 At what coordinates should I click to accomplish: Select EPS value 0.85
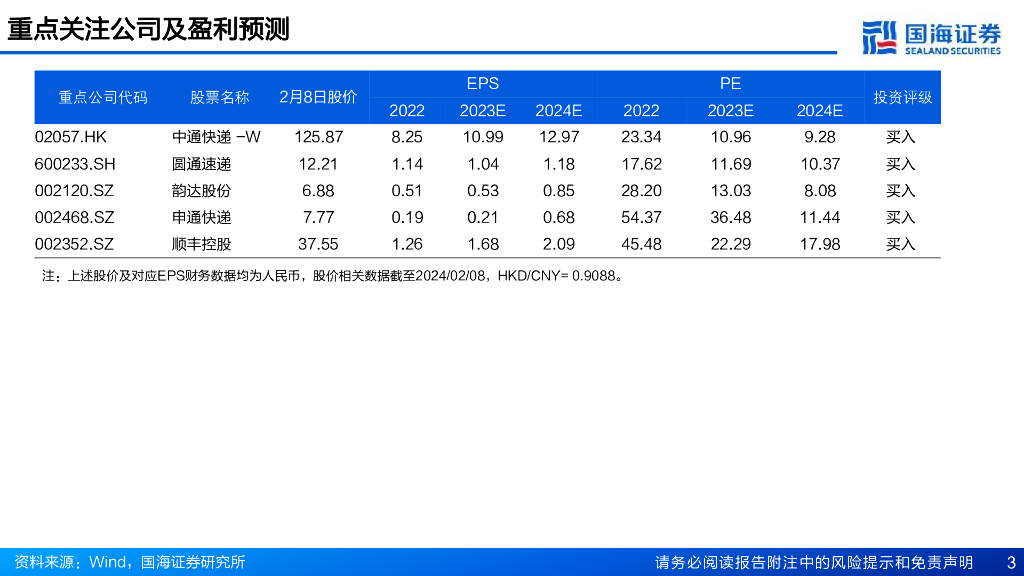point(559,191)
